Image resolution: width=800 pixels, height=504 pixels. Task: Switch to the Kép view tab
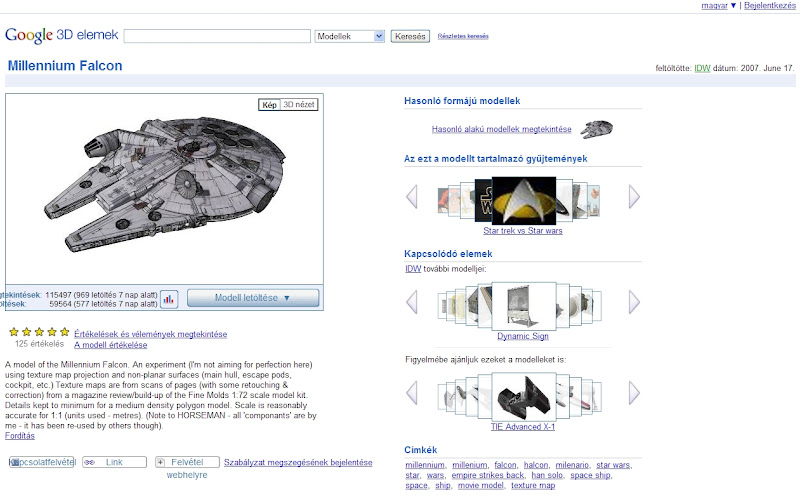269,105
